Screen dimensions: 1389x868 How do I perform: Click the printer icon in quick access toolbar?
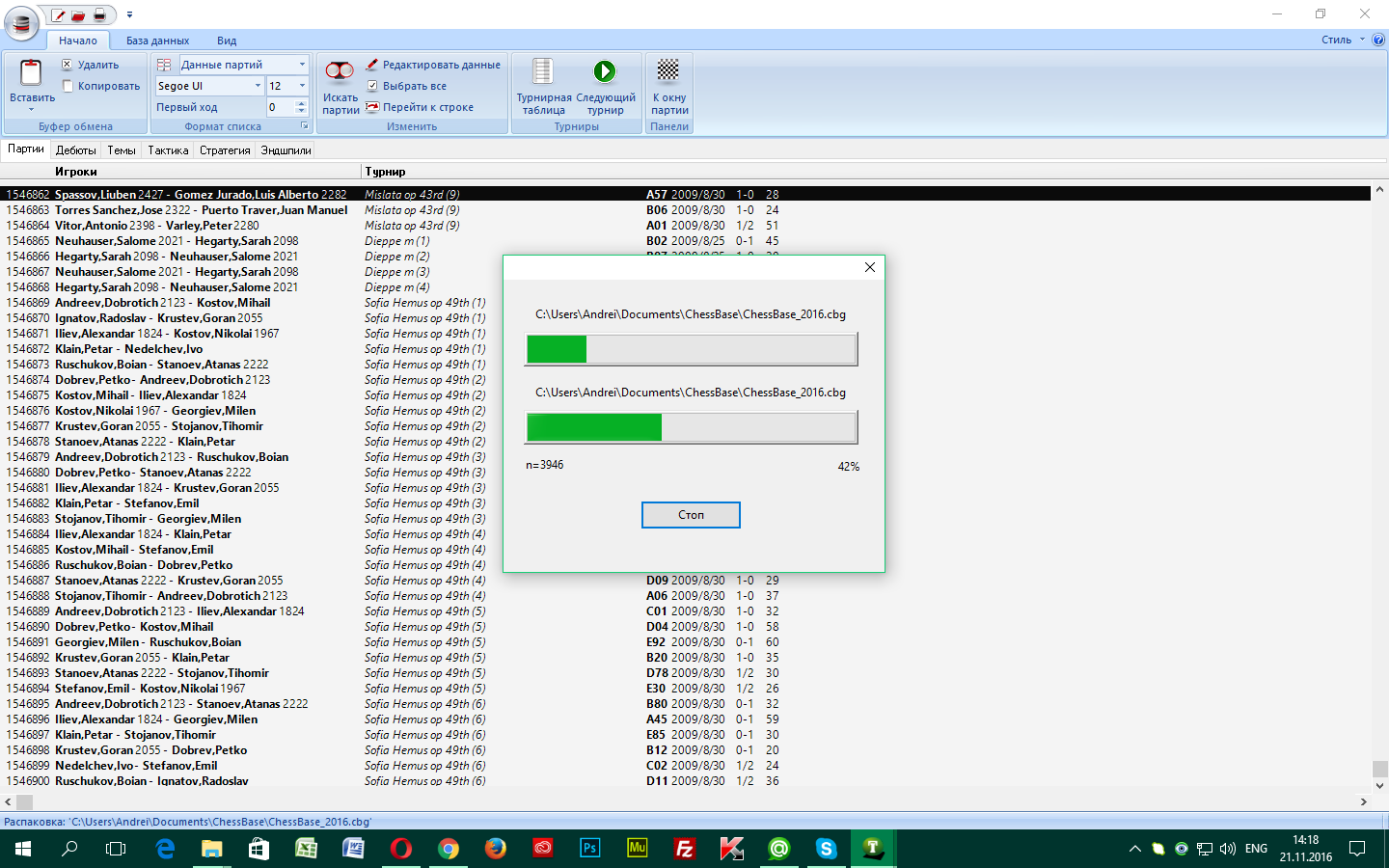[99, 14]
